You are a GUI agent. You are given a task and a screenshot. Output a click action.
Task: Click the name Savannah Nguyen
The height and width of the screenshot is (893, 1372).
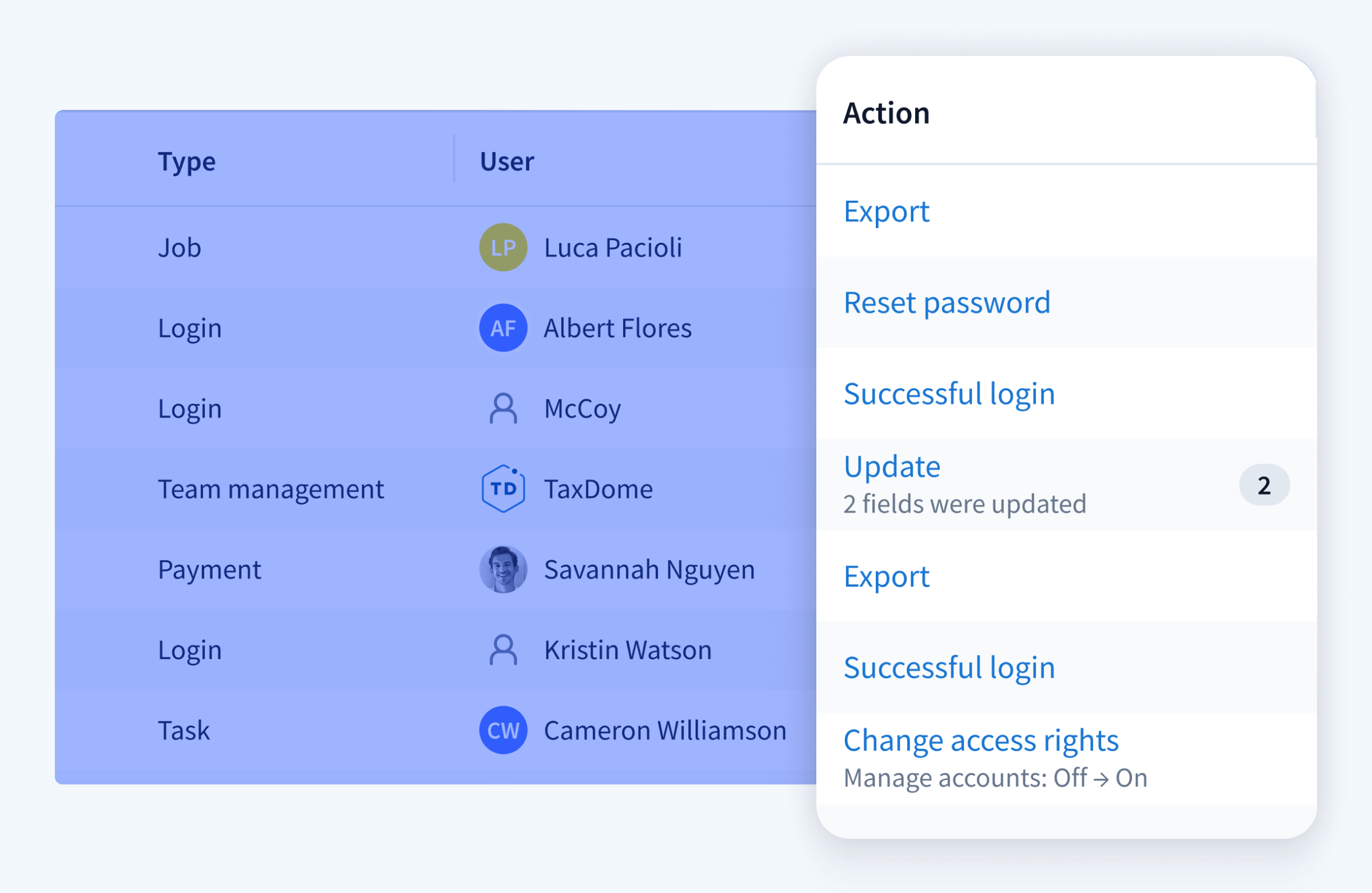tap(649, 571)
